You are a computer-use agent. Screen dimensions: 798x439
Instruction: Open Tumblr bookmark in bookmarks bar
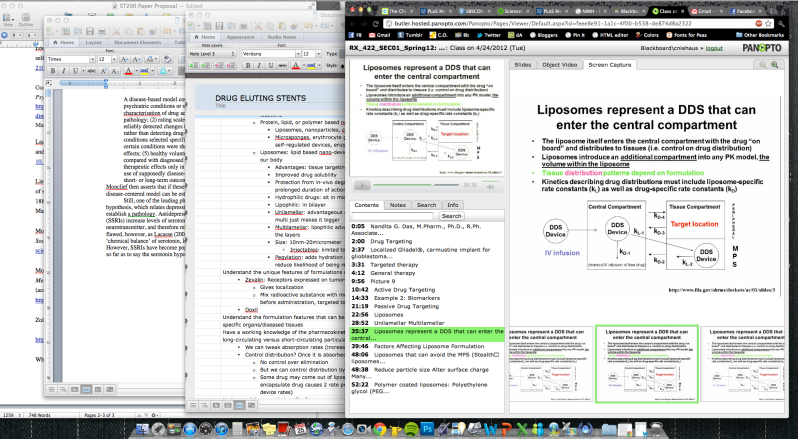click(410, 35)
